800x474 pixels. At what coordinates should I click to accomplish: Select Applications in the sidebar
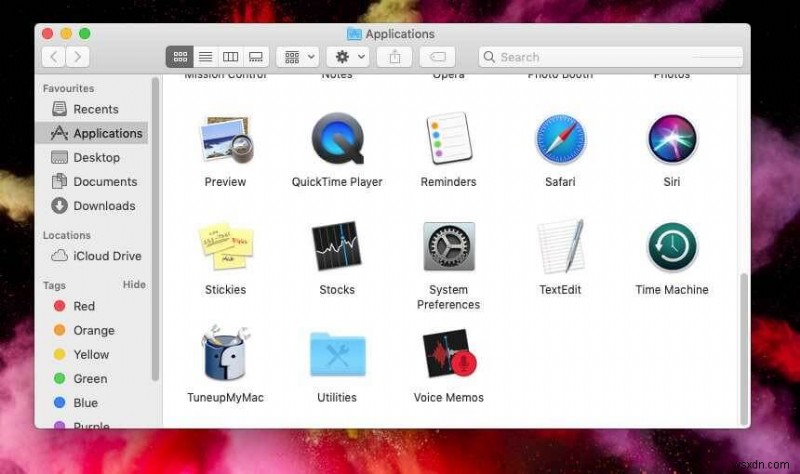(92, 133)
